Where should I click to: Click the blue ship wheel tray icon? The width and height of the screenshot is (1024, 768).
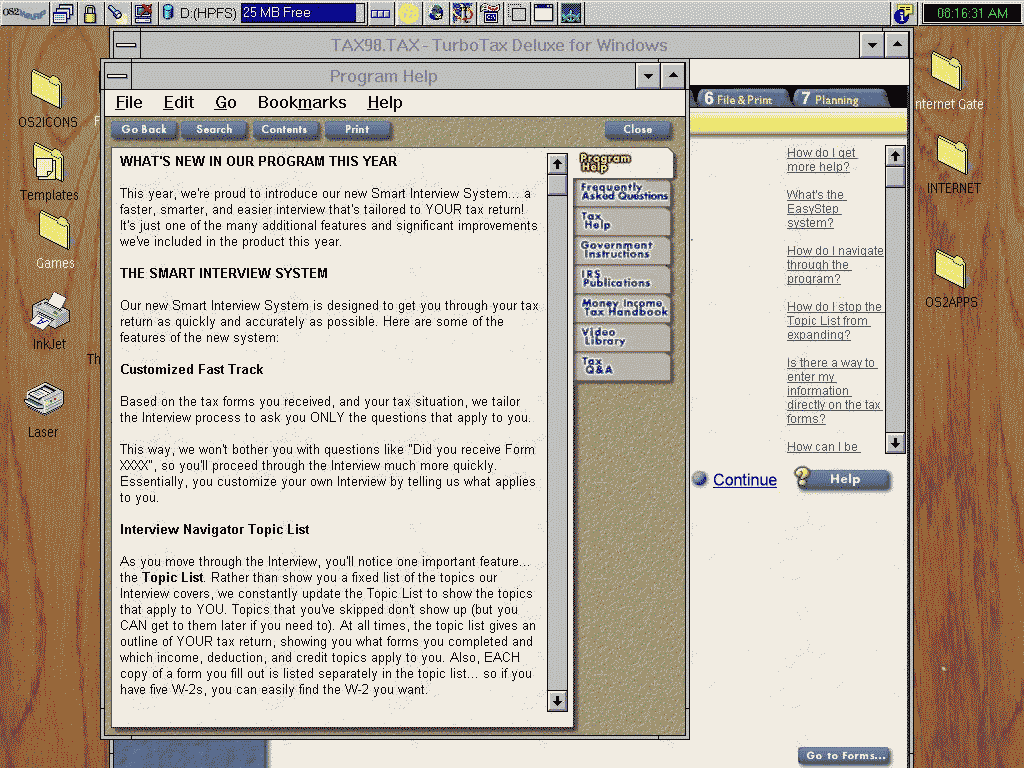click(x=571, y=13)
